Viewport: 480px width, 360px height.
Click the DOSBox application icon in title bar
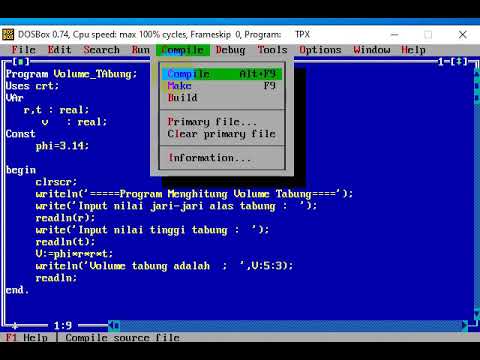tap(8, 34)
